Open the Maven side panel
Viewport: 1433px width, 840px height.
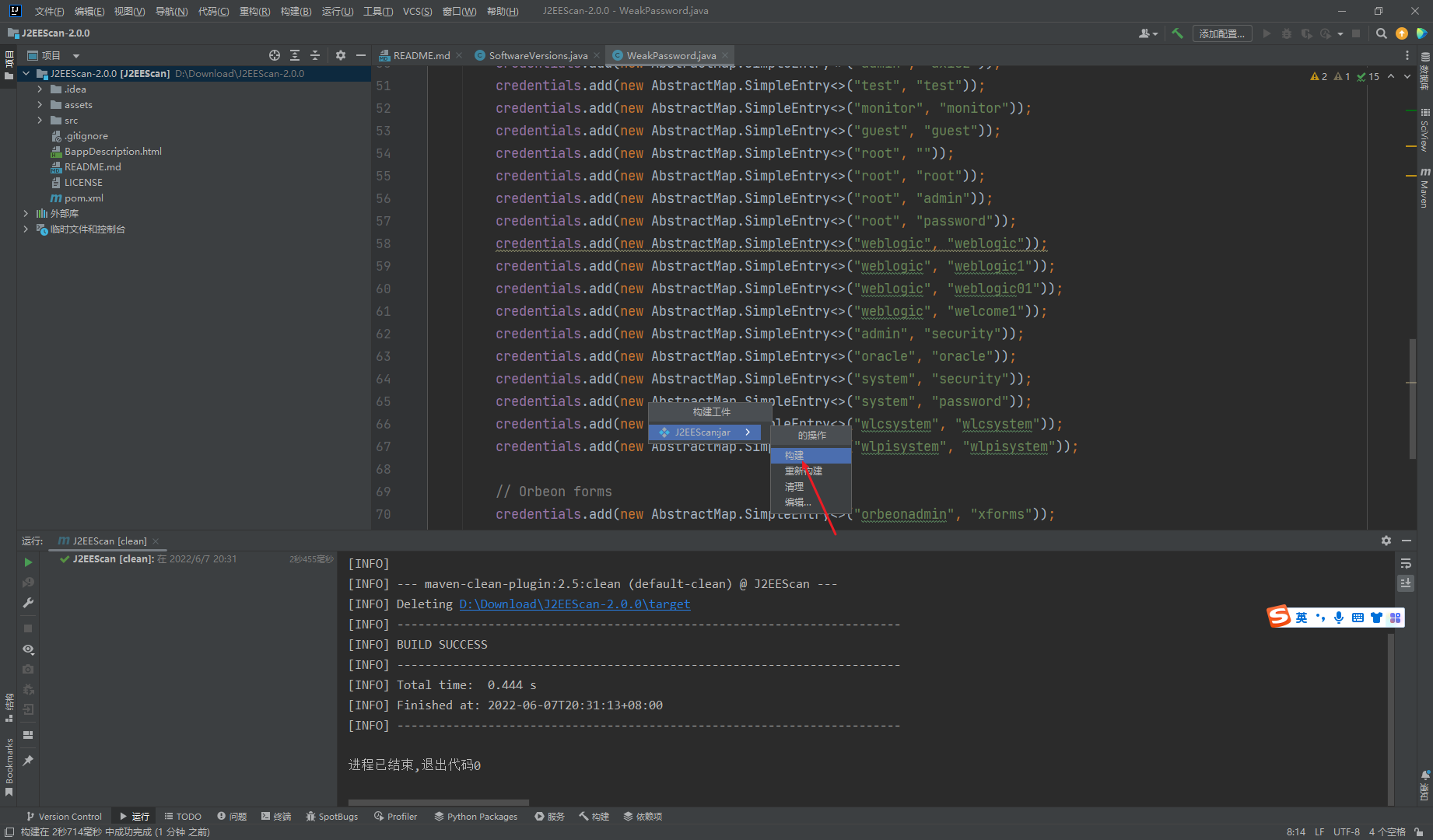pos(1424,187)
